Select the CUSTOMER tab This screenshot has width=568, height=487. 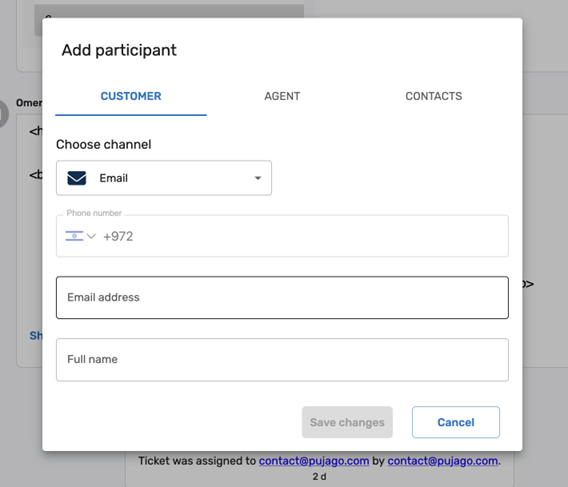(131, 96)
